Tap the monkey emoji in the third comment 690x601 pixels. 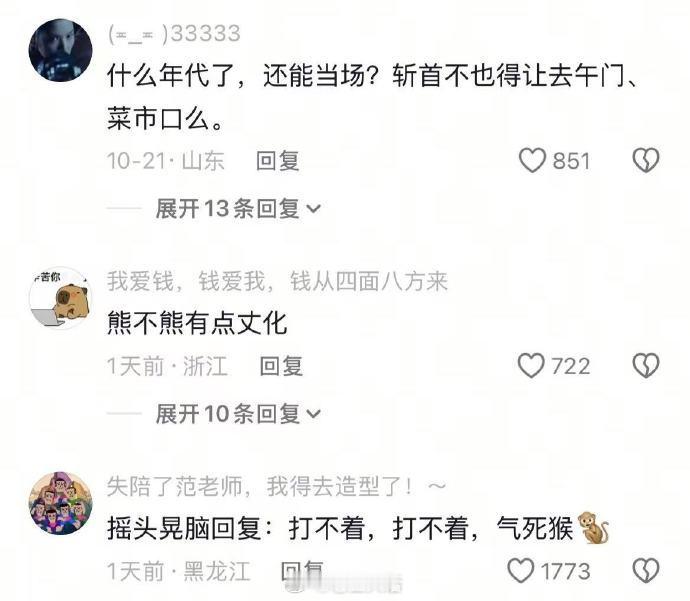click(x=593, y=528)
